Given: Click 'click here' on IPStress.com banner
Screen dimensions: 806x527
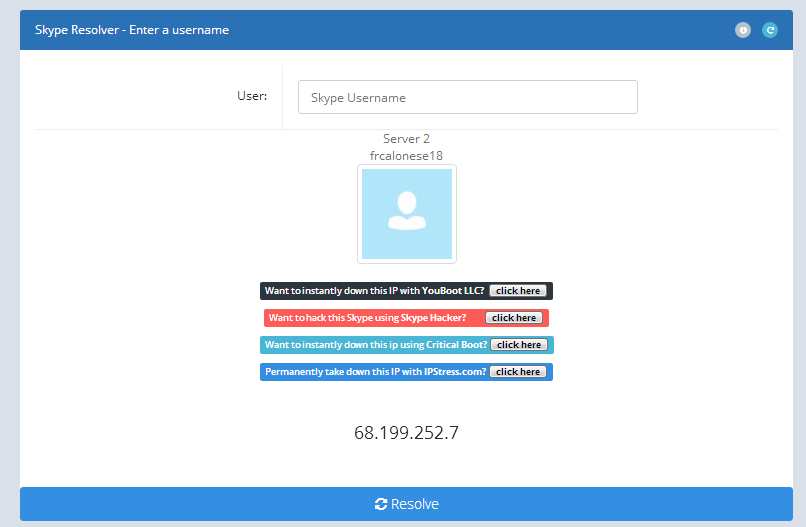Looking at the screenshot, I should pos(518,372).
